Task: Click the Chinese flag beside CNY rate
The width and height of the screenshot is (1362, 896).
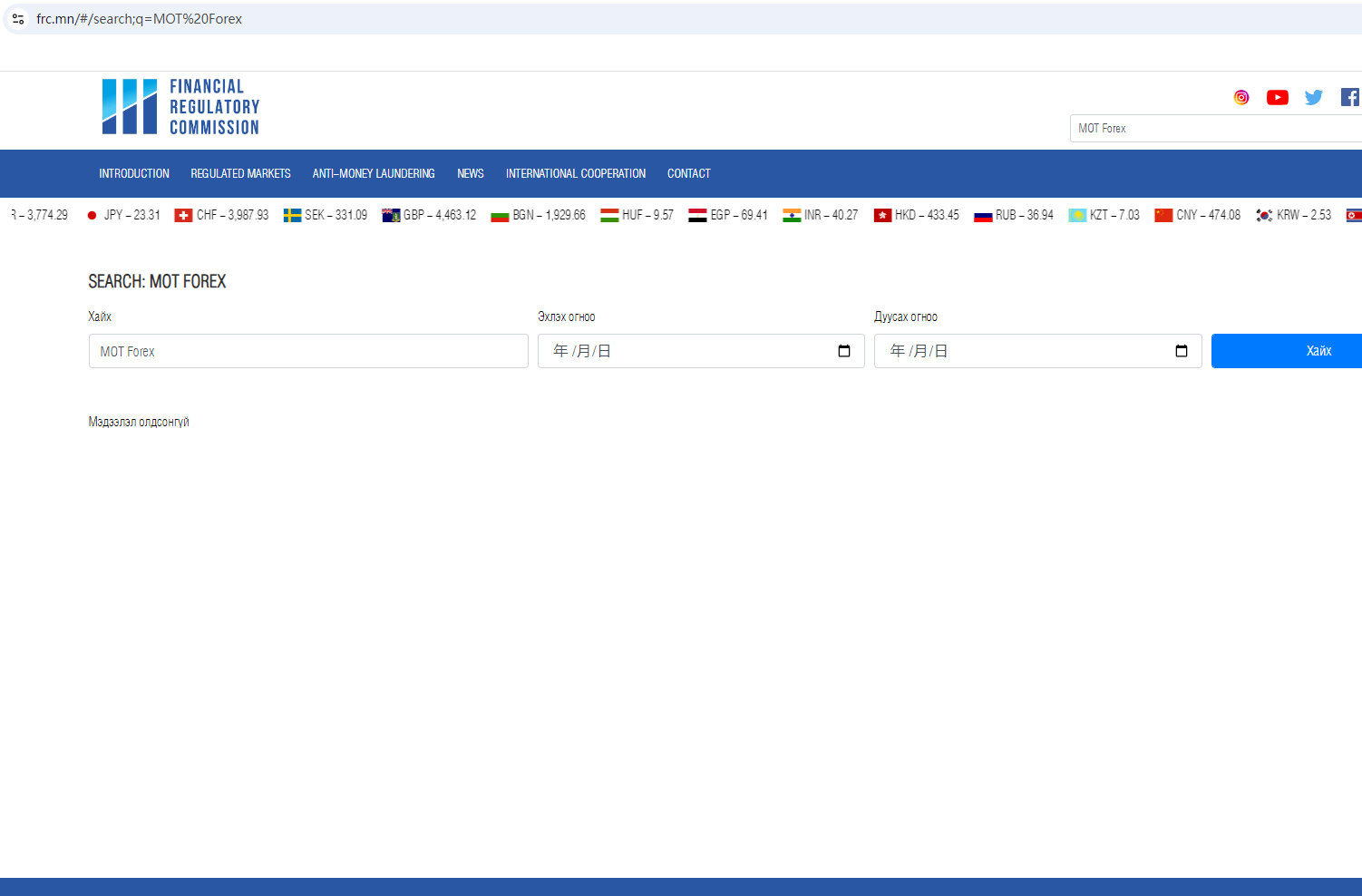Action: pyautogui.click(x=1163, y=216)
